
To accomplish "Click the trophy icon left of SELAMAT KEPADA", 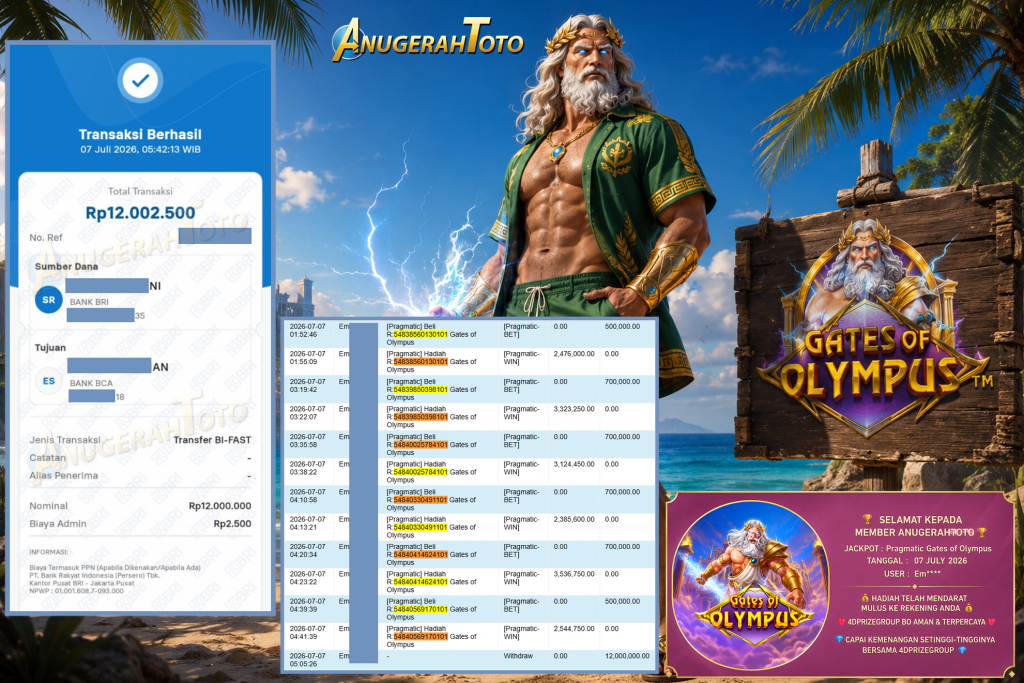I will click(x=867, y=519).
